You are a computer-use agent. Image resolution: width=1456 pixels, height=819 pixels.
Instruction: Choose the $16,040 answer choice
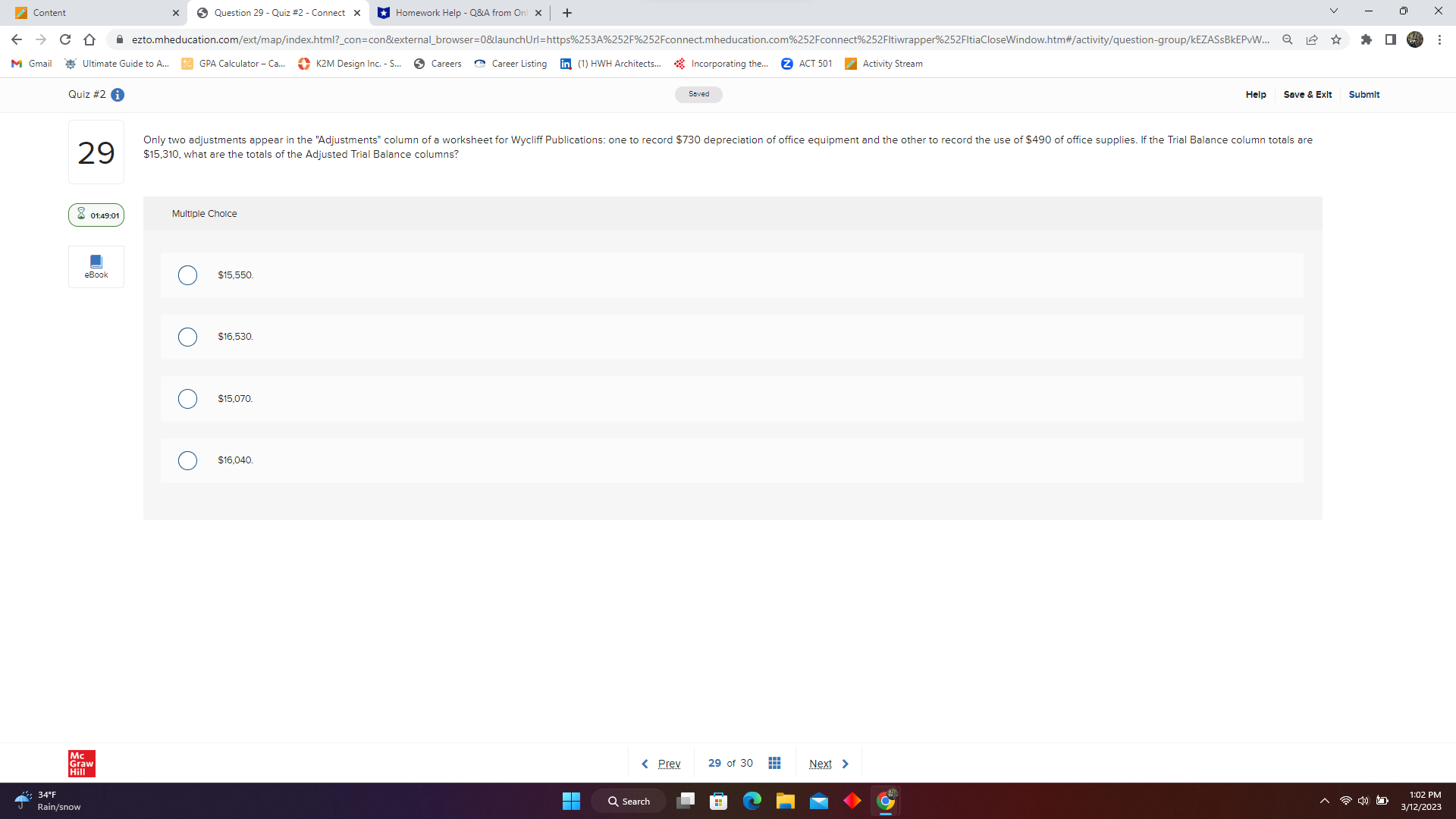coord(187,460)
